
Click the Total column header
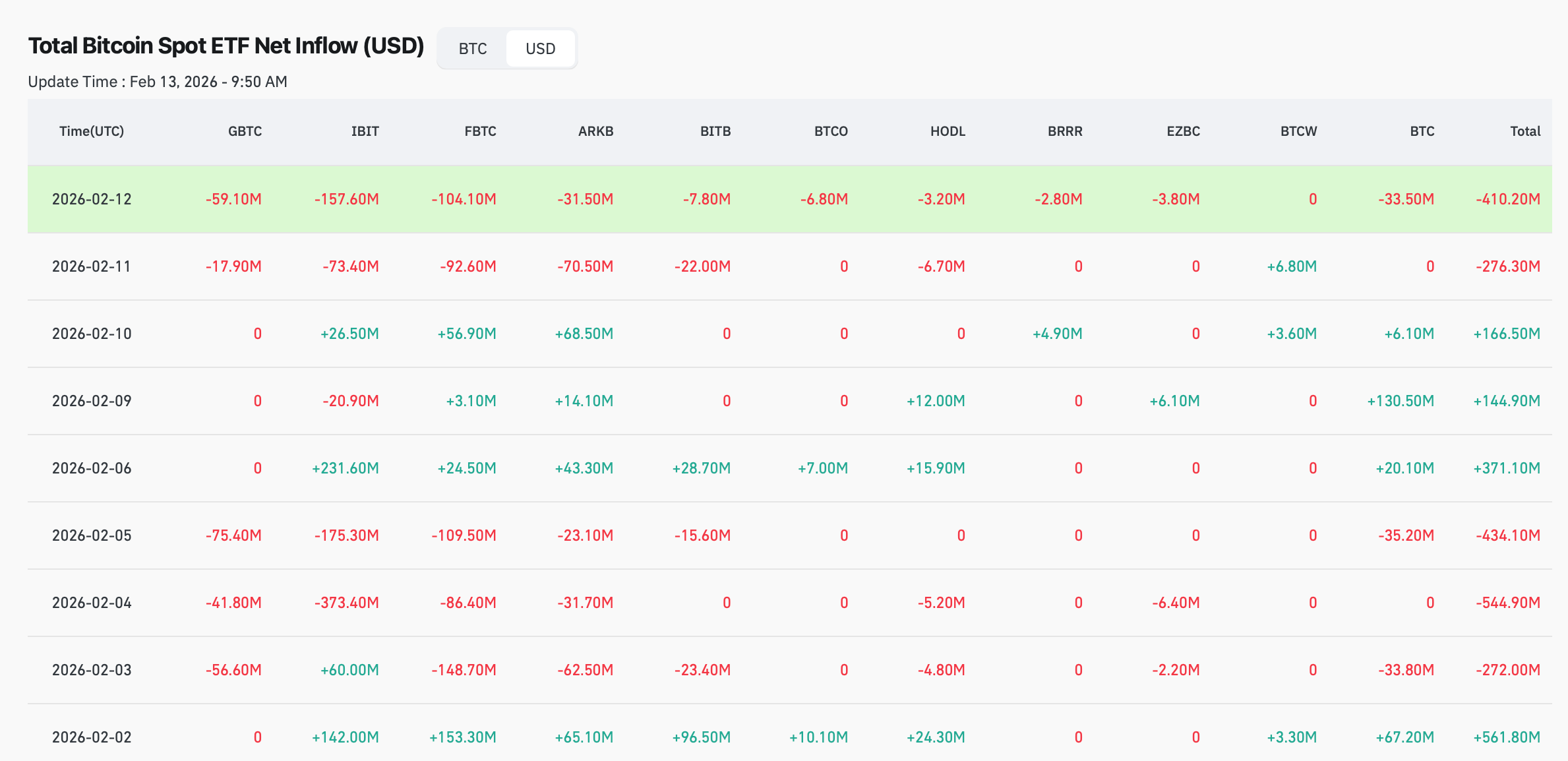point(1524,131)
